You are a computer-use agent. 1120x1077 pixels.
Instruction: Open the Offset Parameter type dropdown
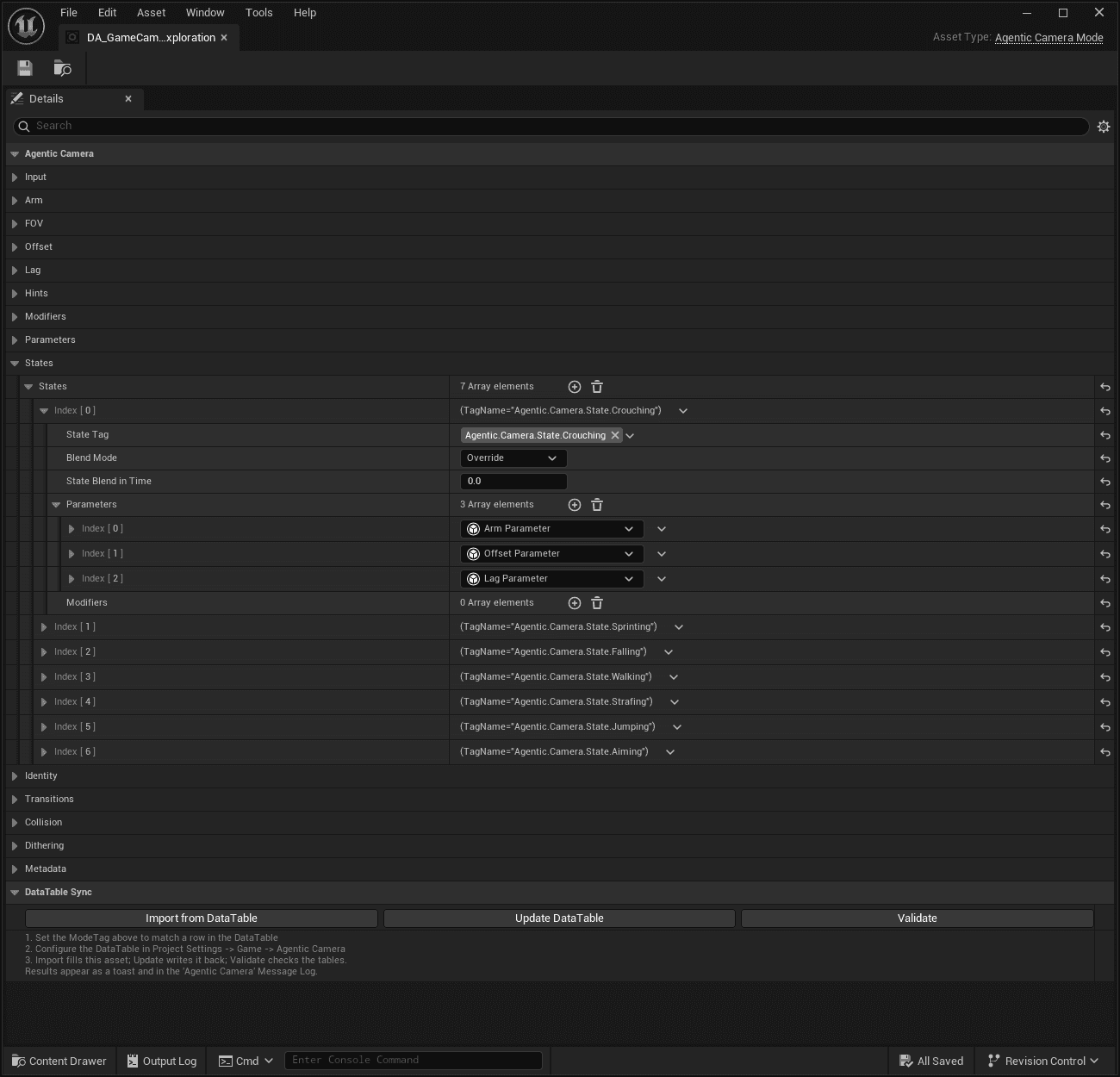point(551,554)
